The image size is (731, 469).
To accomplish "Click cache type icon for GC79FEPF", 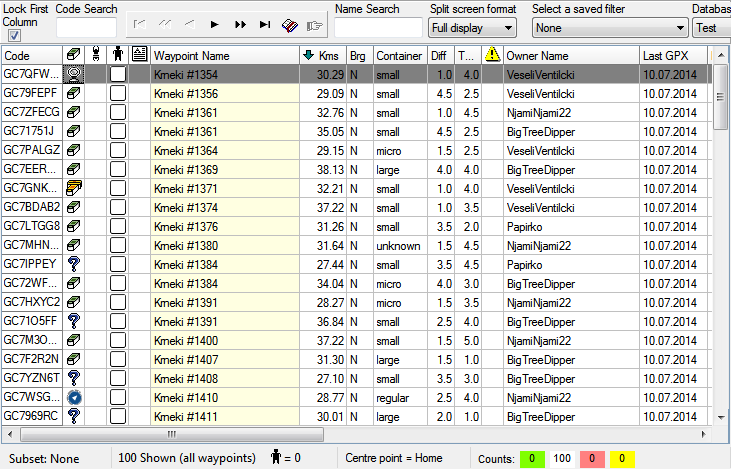I will pos(74,93).
